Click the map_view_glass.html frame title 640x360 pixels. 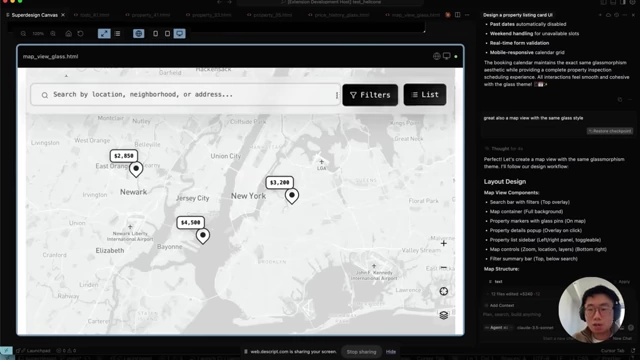click(x=50, y=56)
